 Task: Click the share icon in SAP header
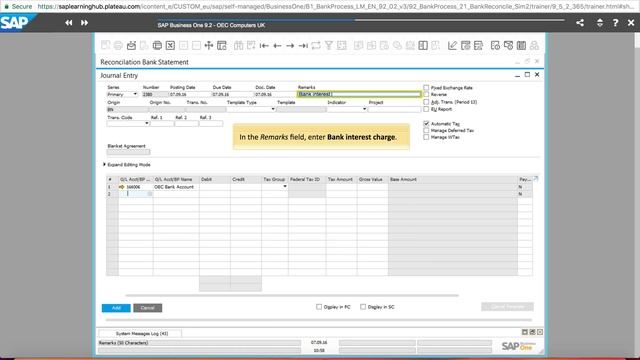click(580, 23)
